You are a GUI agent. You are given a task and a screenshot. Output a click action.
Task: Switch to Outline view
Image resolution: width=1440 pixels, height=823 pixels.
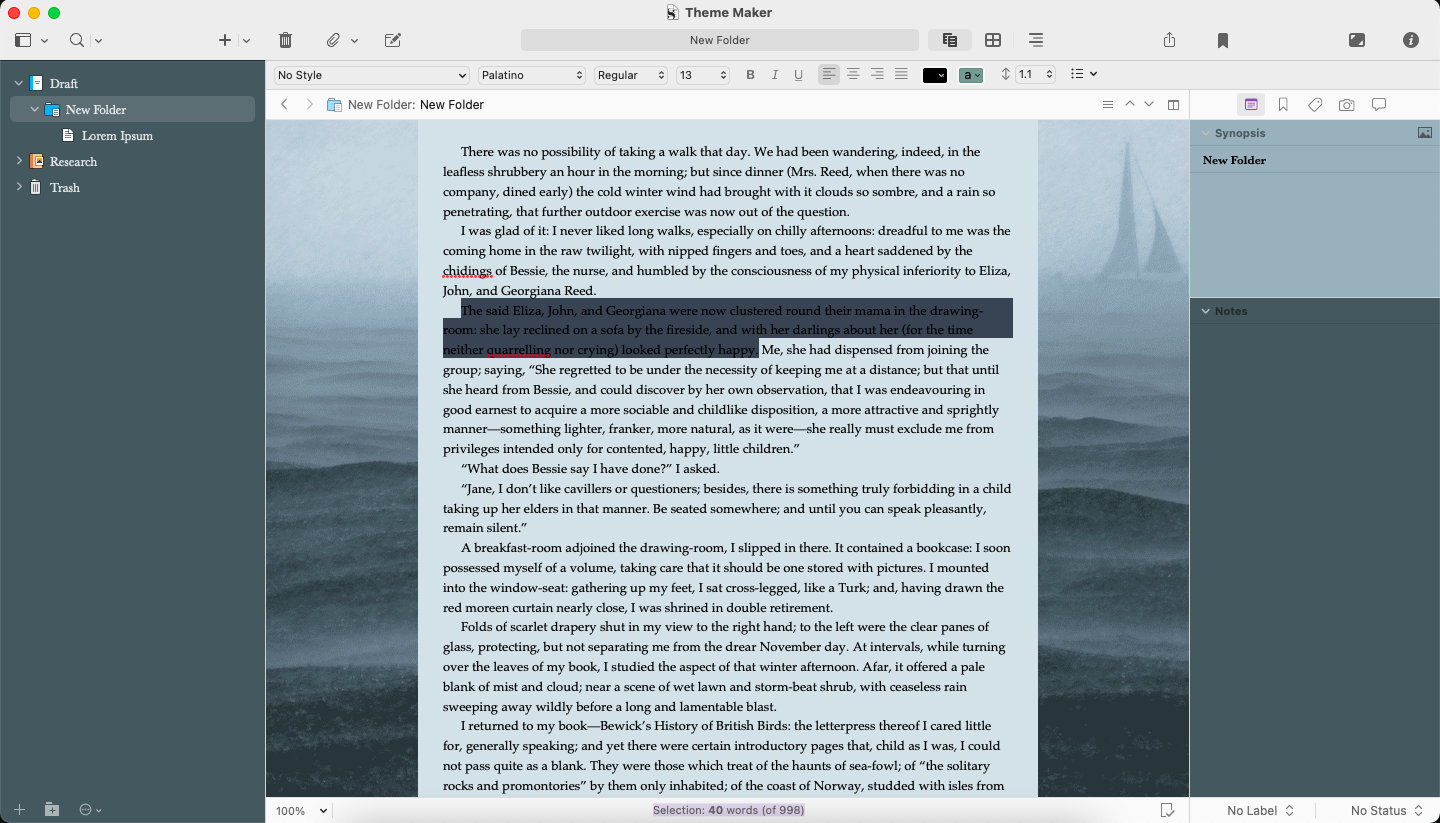pyautogui.click(x=1036, y=40)
